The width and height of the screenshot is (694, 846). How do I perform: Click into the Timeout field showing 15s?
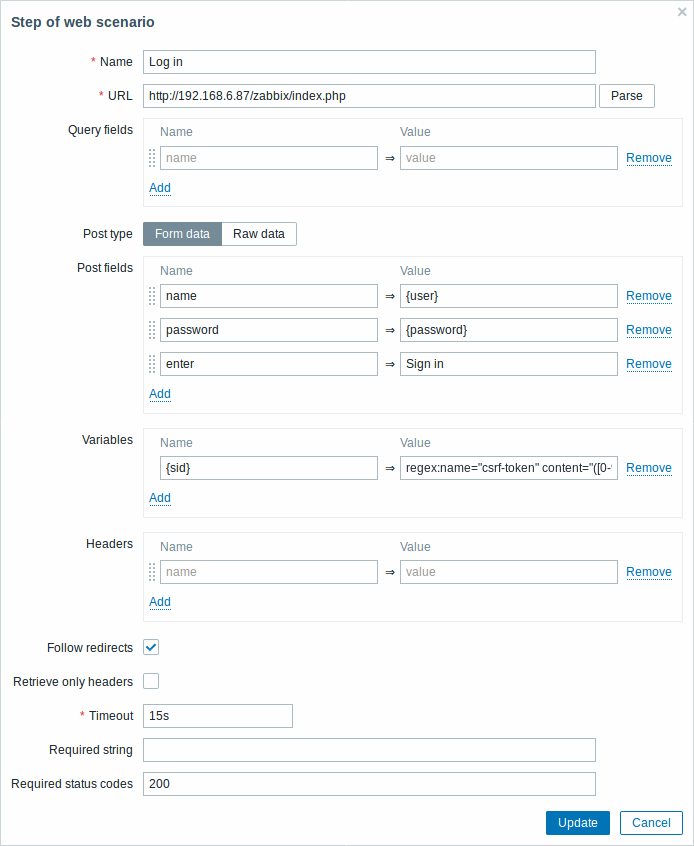tap(218, 716)
